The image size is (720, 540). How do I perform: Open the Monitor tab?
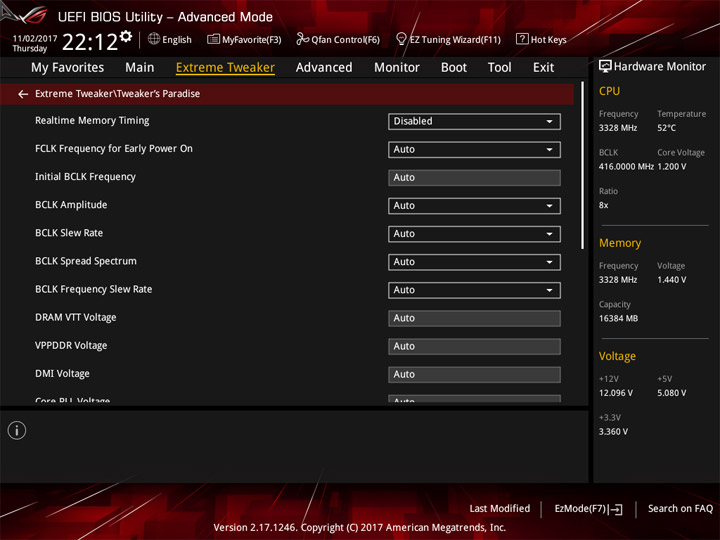tap(397, 68)
